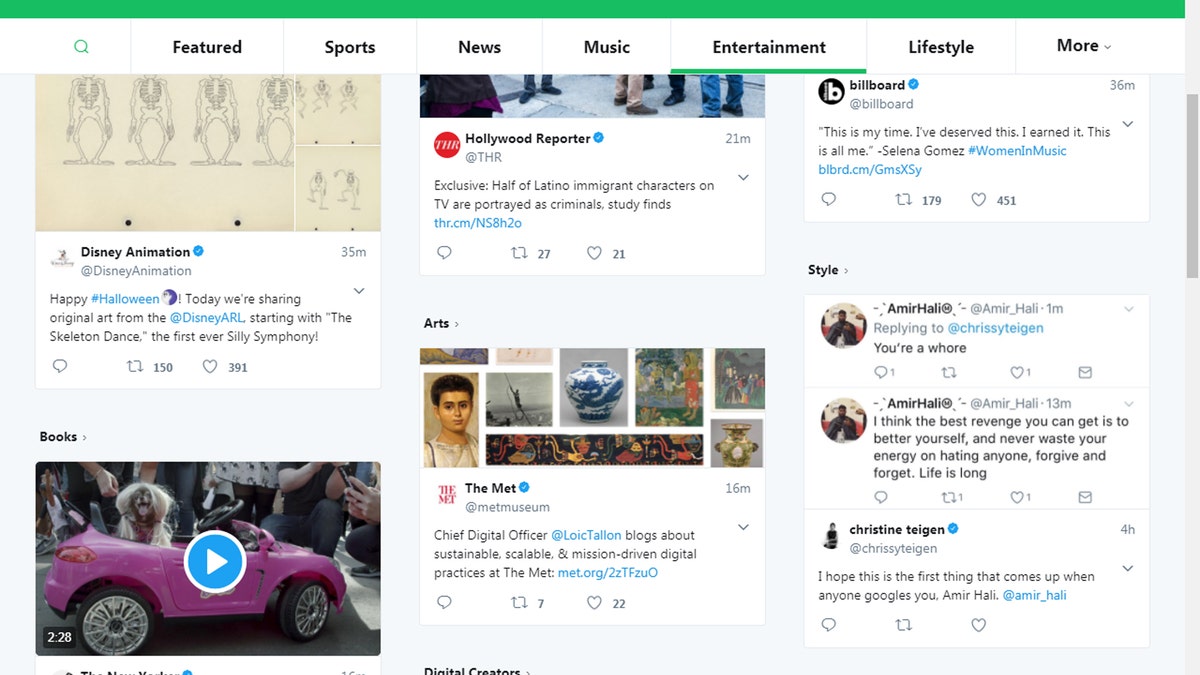Open the #WomenInMusic hashtag
Screen dimensions: 1200x675
1017,150
